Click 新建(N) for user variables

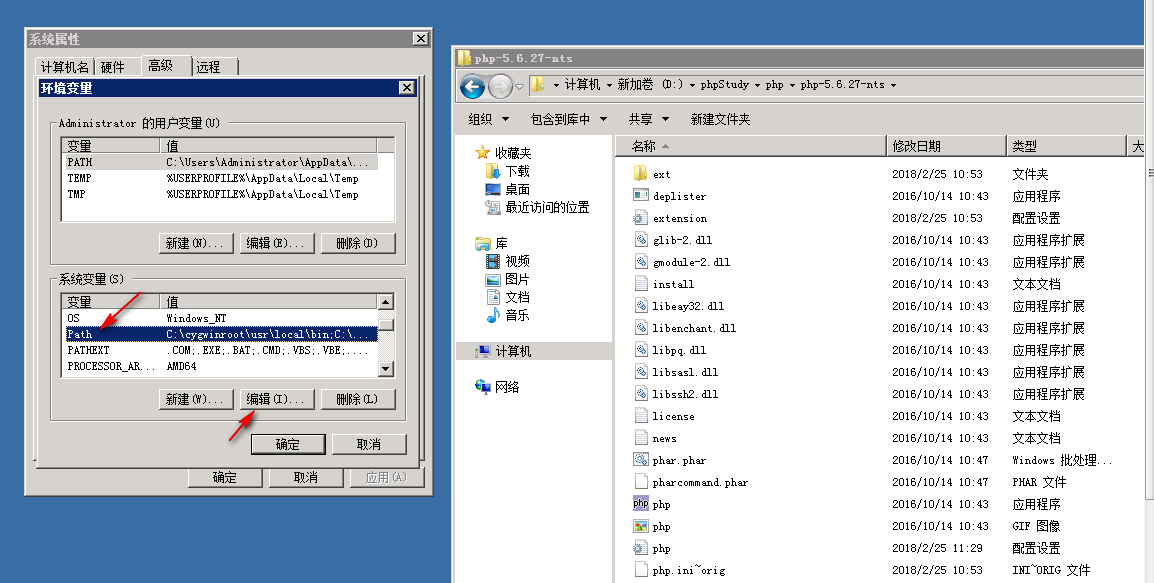[x=196, y=243]
